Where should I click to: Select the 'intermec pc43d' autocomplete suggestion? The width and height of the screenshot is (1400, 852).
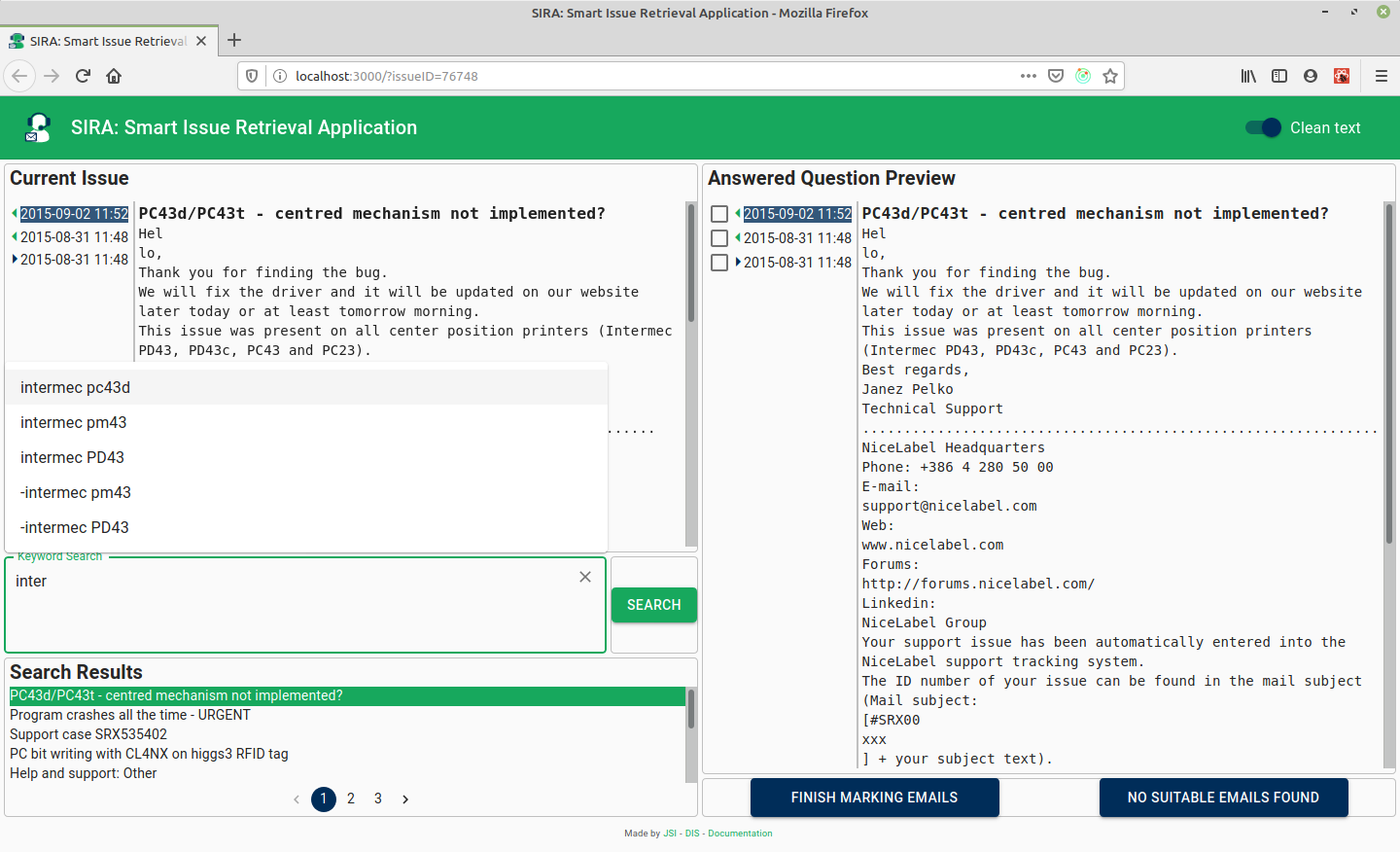point(76,387)
